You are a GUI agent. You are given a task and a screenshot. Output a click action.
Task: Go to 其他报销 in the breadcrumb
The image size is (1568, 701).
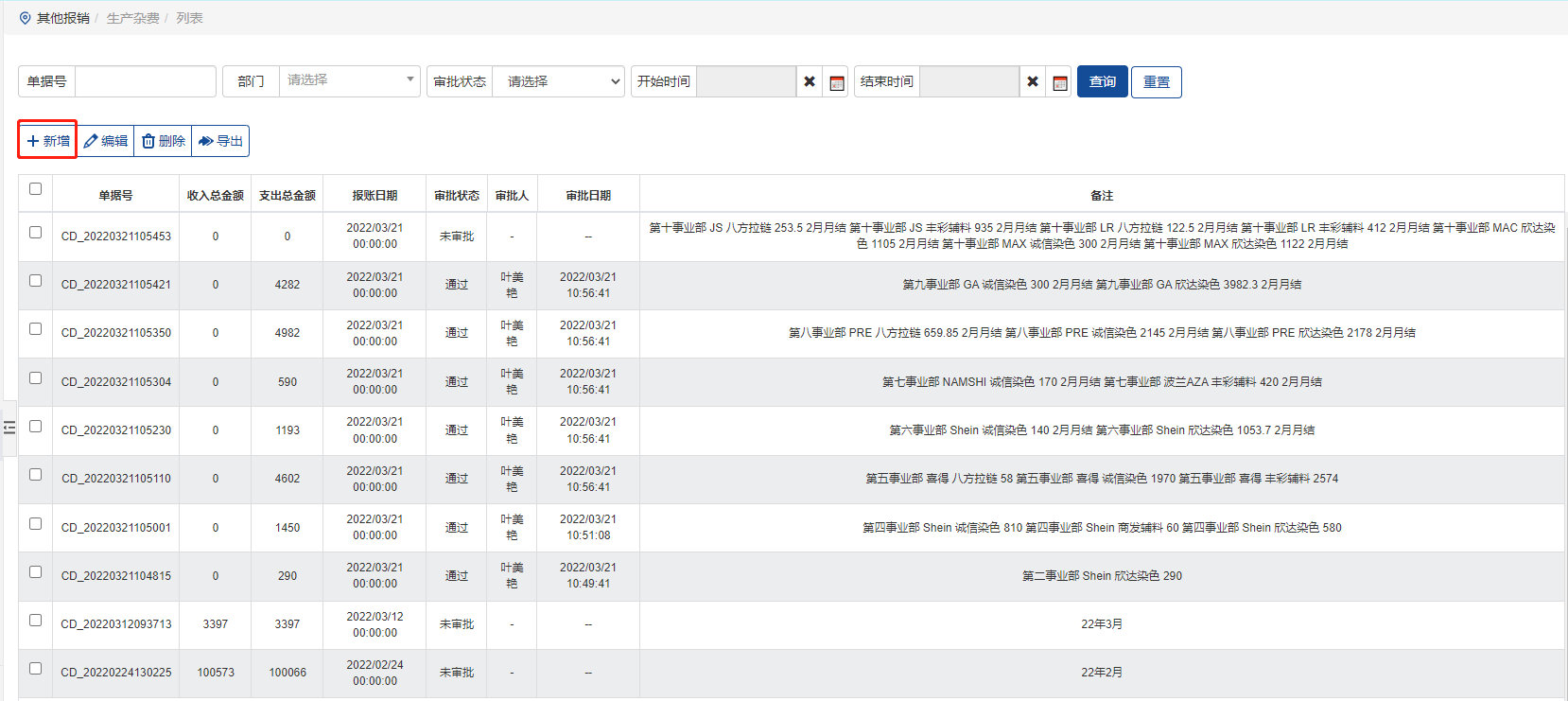coord(62,18)
